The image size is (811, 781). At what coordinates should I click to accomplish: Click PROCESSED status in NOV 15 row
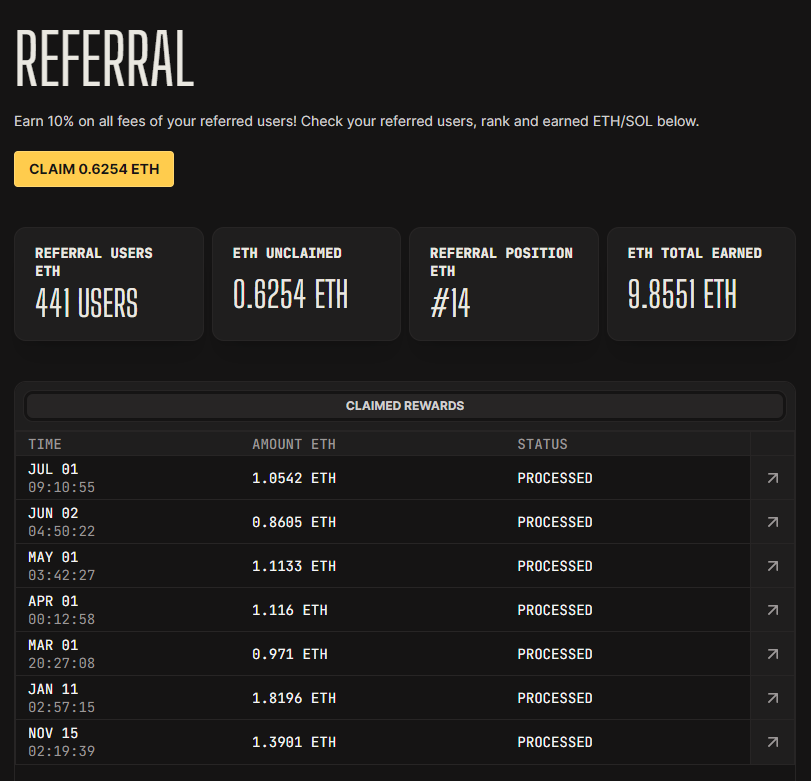(x=555, y=742)
